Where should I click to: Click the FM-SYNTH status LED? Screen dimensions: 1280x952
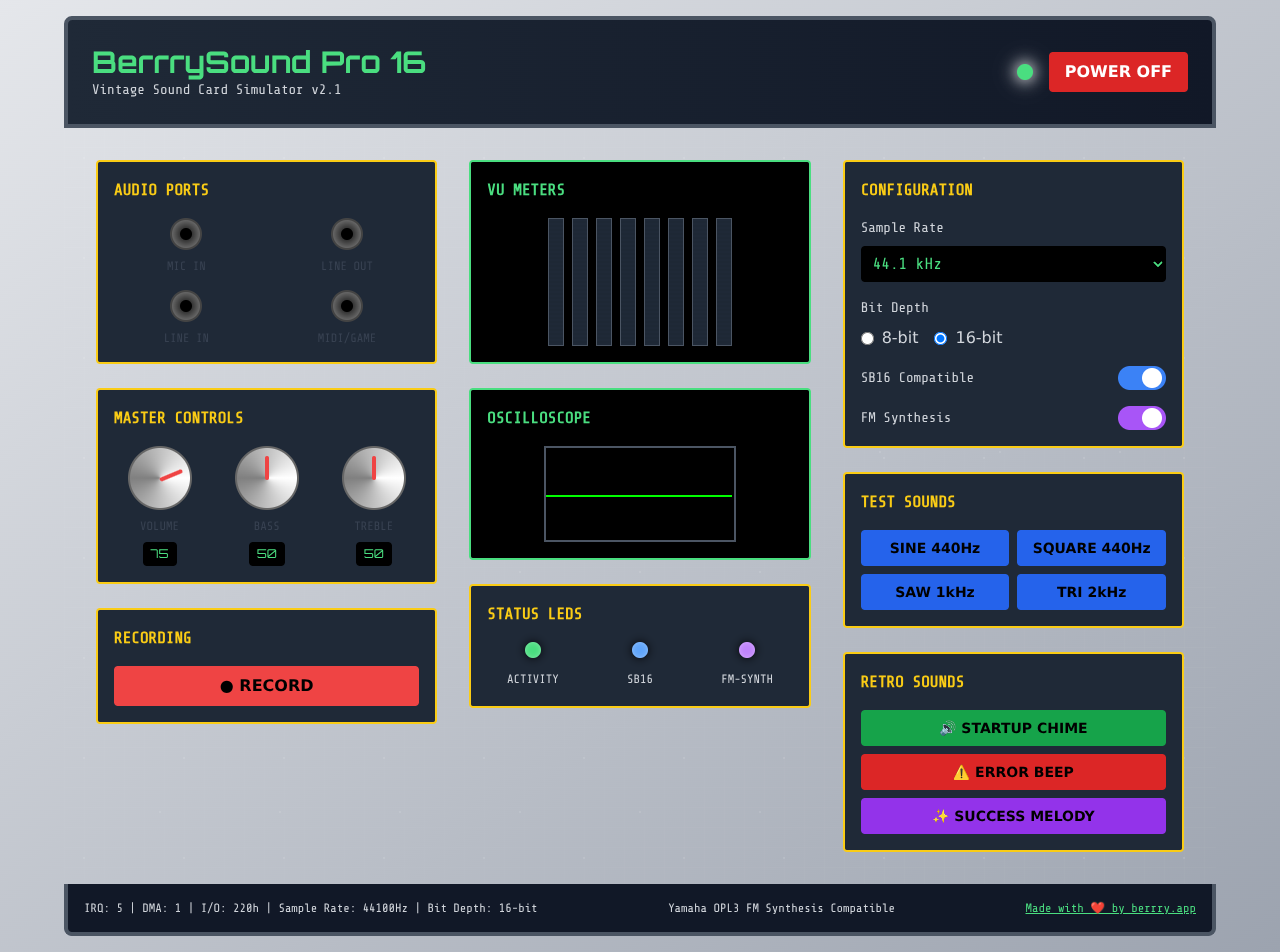(x=747, y=649)
